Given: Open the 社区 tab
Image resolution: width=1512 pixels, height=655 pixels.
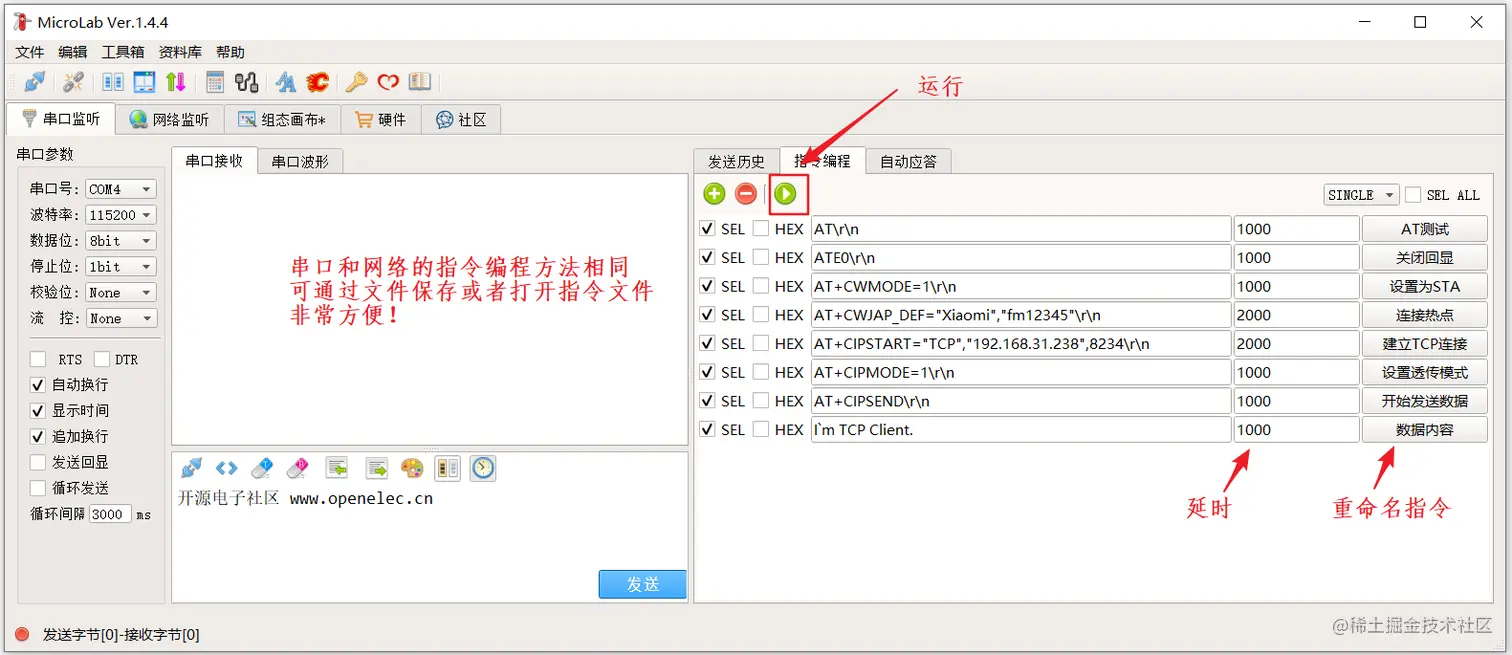Looking at the screenshot, I should [461, 119].
